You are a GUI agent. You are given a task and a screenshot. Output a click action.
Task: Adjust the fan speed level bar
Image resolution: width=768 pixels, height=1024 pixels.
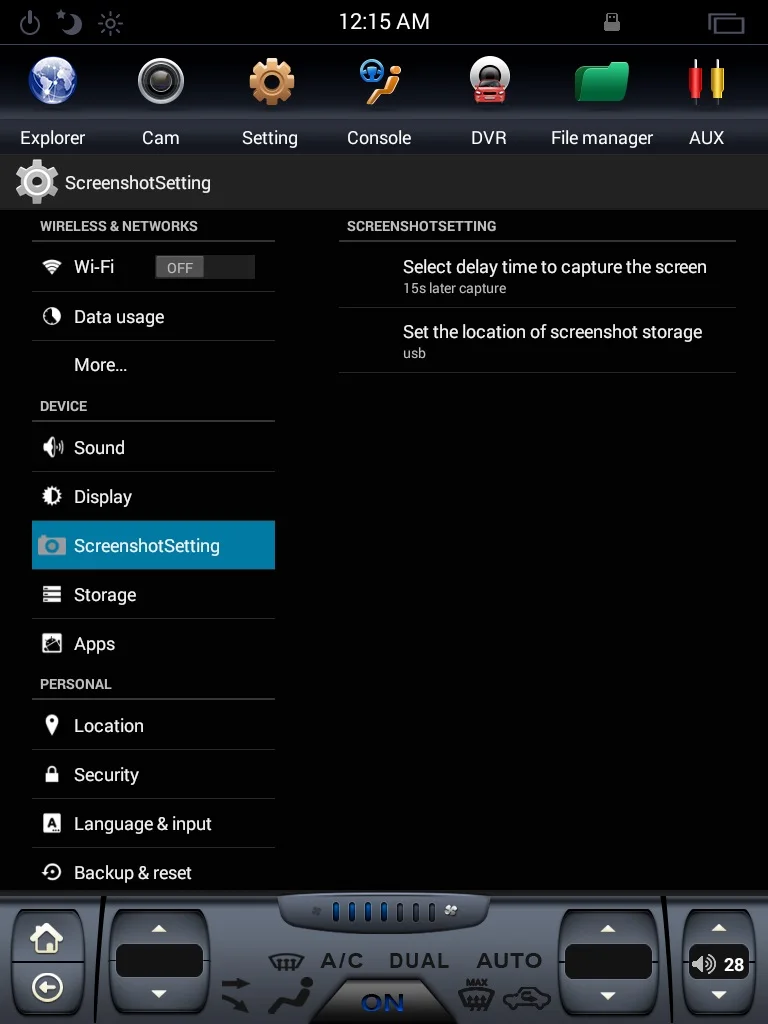coord(384,911)
